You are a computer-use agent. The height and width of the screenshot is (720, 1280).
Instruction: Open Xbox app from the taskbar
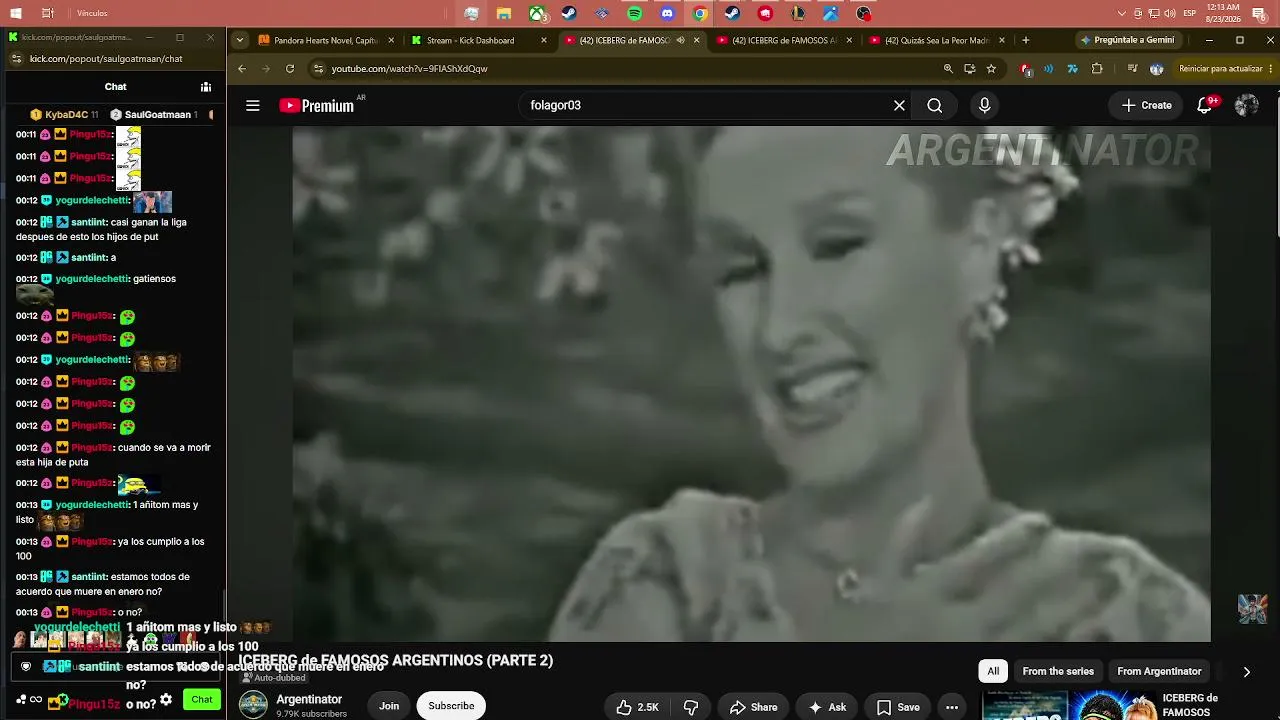click(537, 14)
